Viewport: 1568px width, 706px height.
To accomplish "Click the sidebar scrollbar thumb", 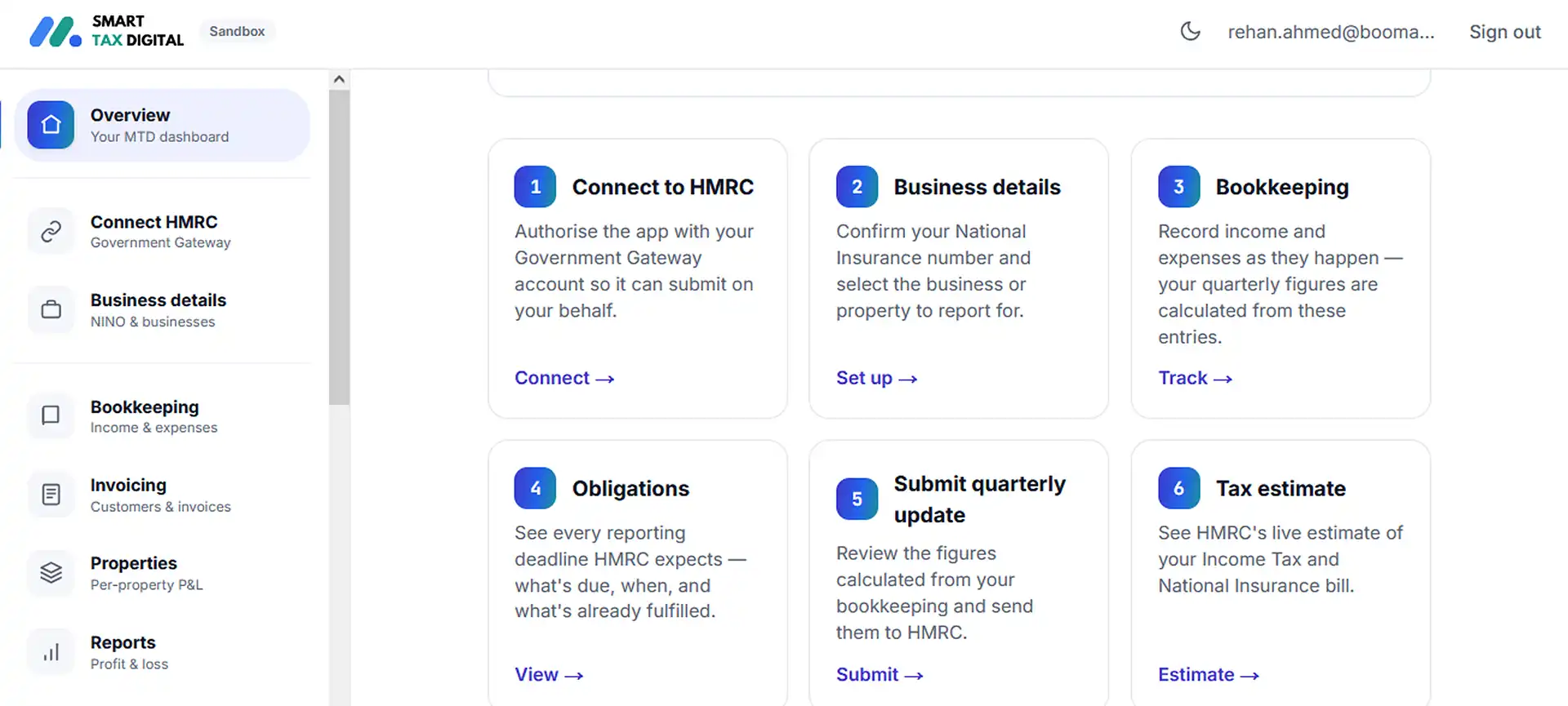I will click(x=339, y=247).
